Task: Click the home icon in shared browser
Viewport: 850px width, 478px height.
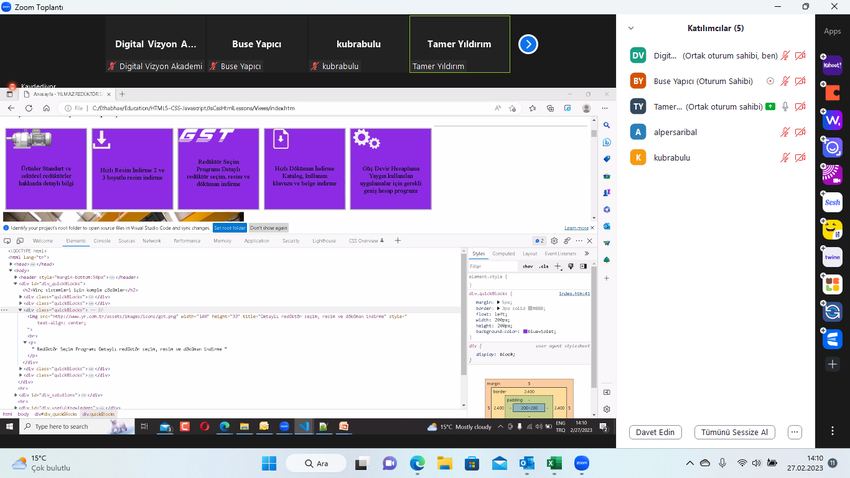Action: click(47, 108)
